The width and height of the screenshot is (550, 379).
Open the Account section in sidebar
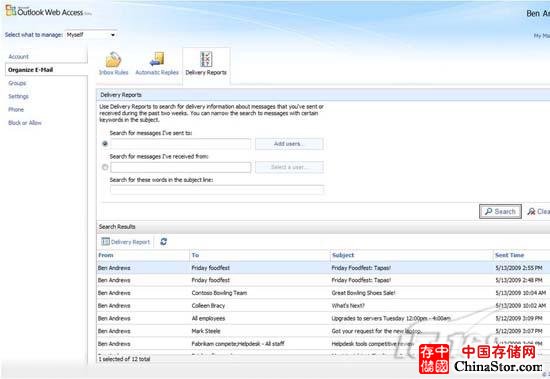pyautogui.click(x=18, y=56)
